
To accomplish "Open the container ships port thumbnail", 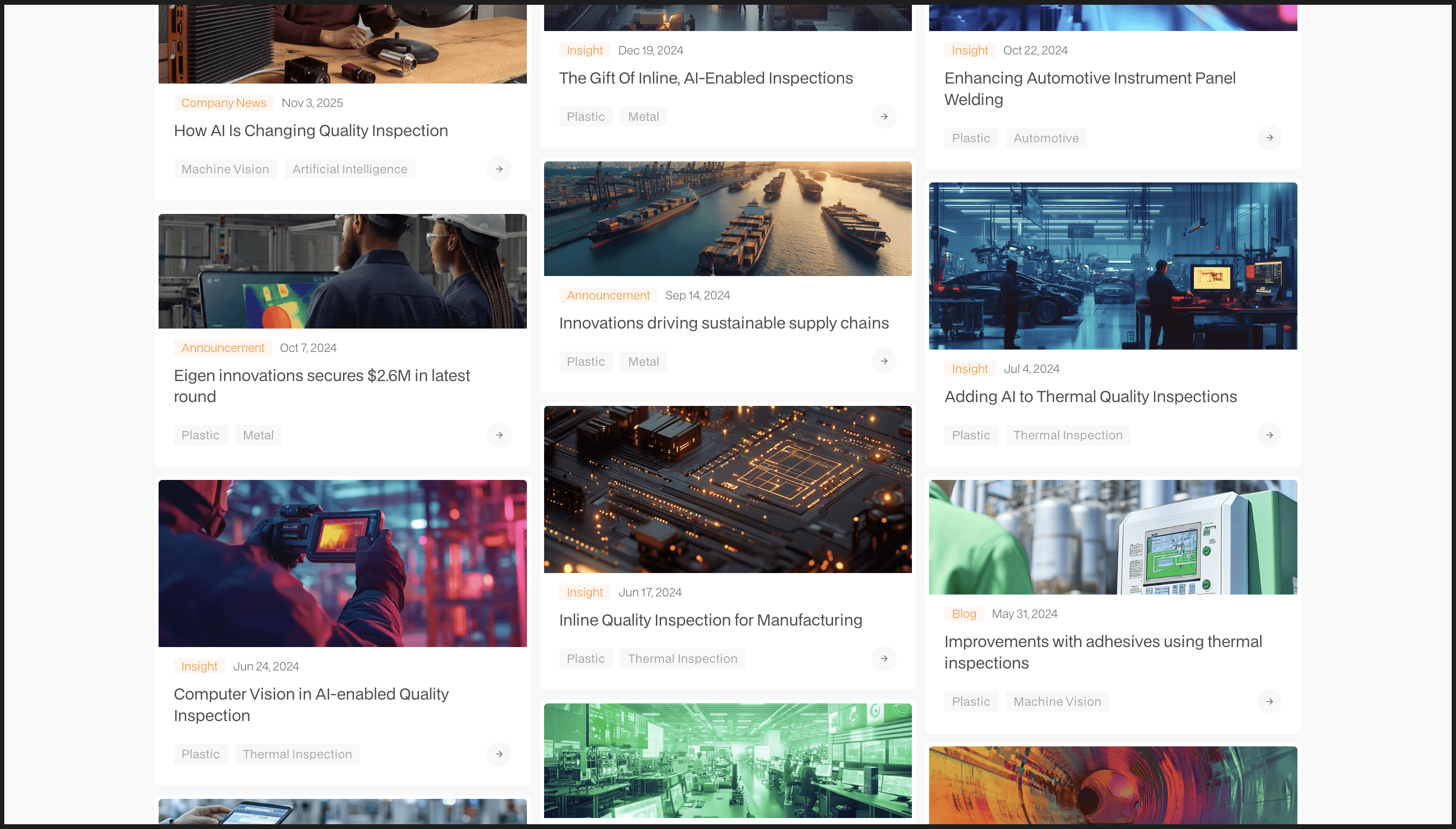I will [x=727, y=219].
